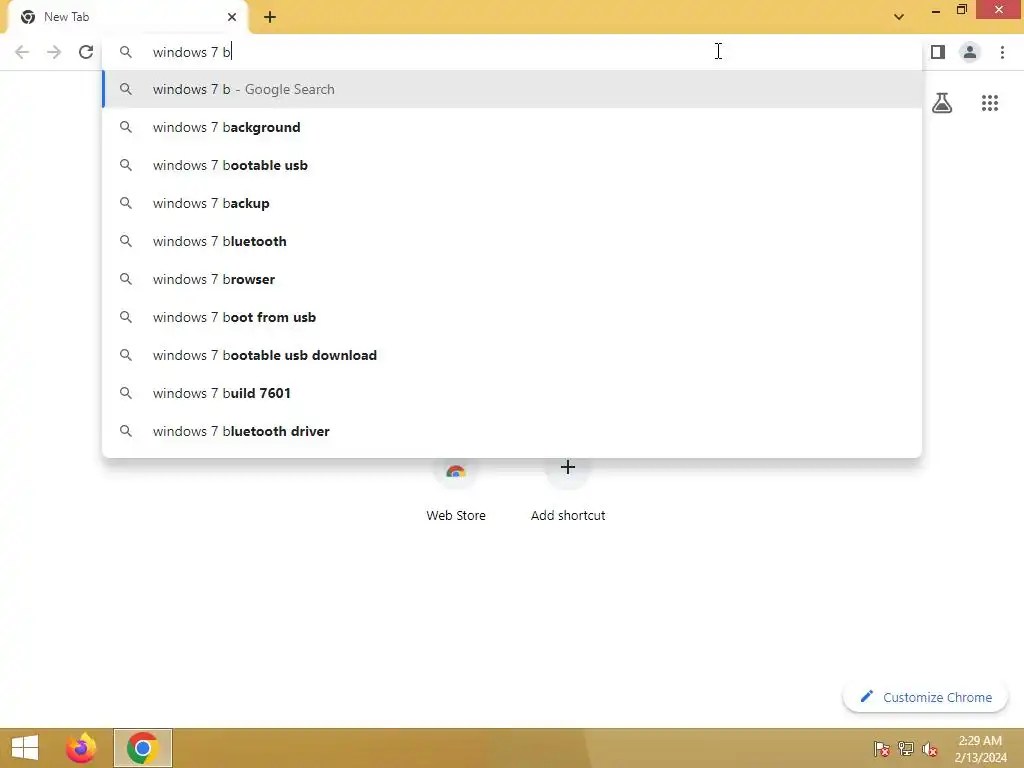Click the muted volume tray icon
The width and height of the screenshot is (1024, 768).
[929, 748]
